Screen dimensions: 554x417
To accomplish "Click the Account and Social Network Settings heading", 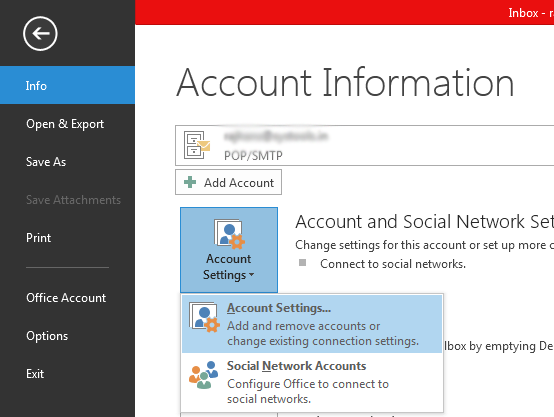I will [425, 222].
